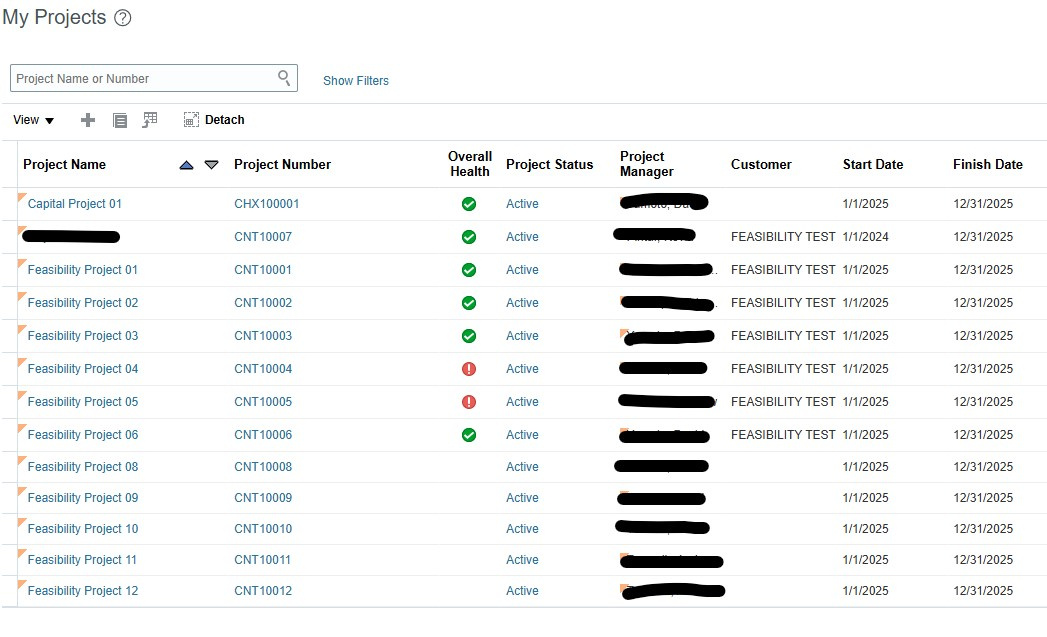Click orange flag marker beside Capital Project 01
1047x637 pixels.
coord(22,198)
